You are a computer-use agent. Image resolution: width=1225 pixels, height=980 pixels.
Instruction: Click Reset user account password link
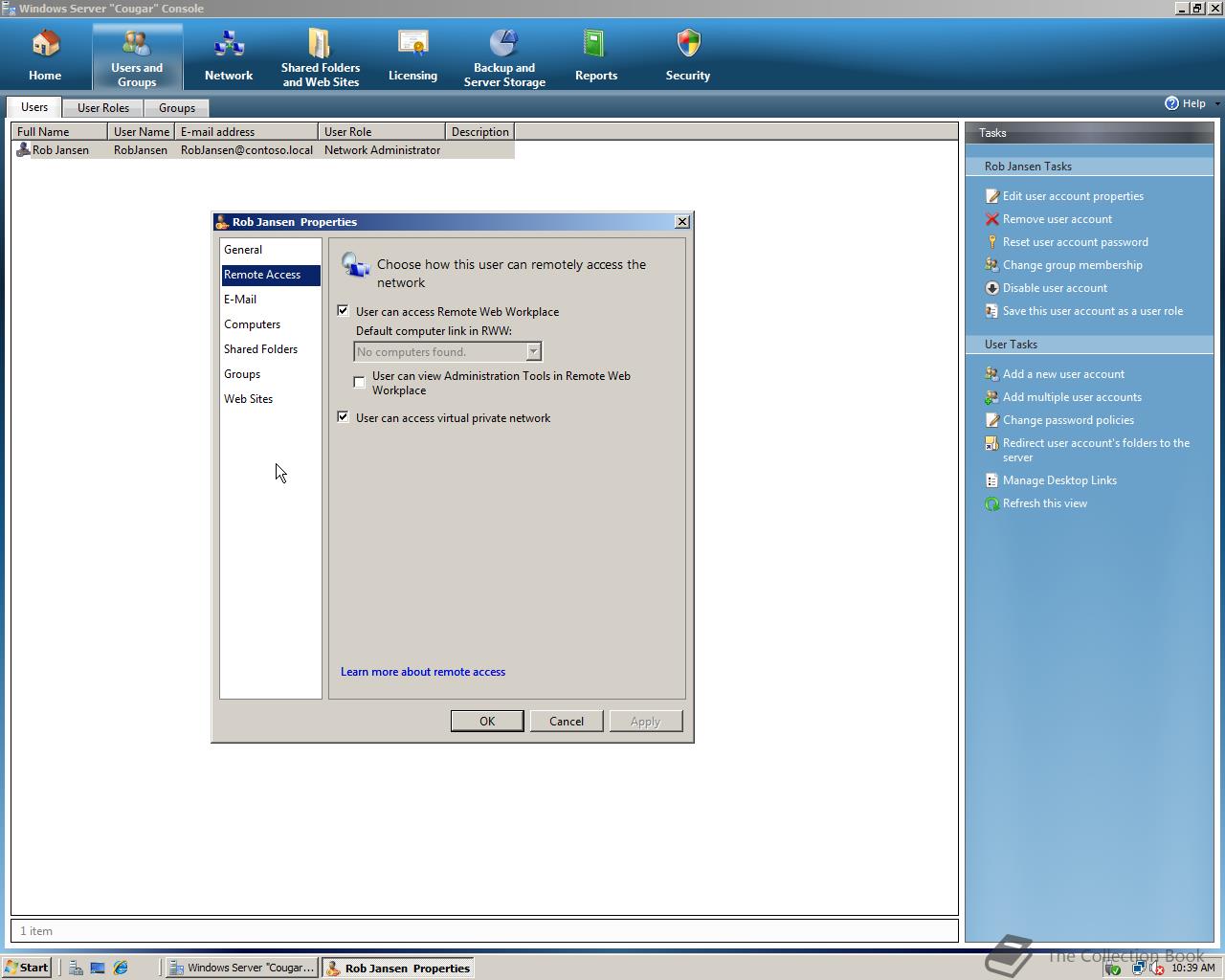[x=1076, y=242]
